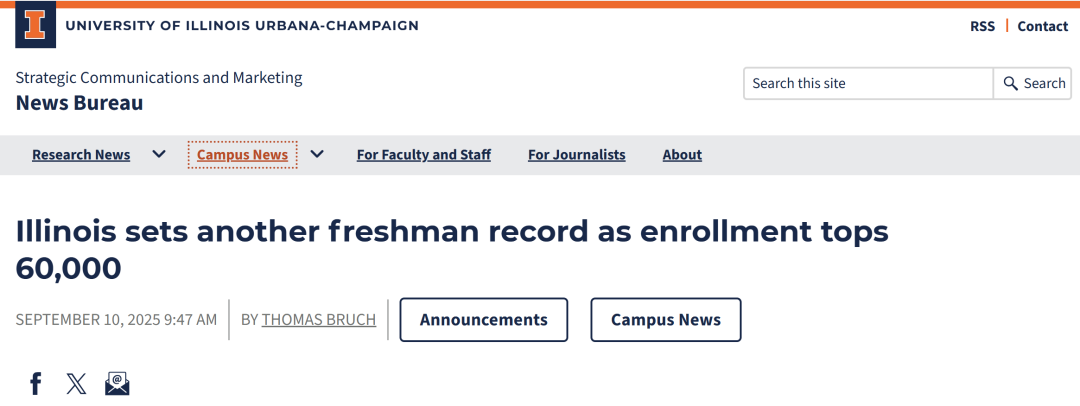Click the Illinois block I logo
The image size is (1080, 406).
point(35,25)
